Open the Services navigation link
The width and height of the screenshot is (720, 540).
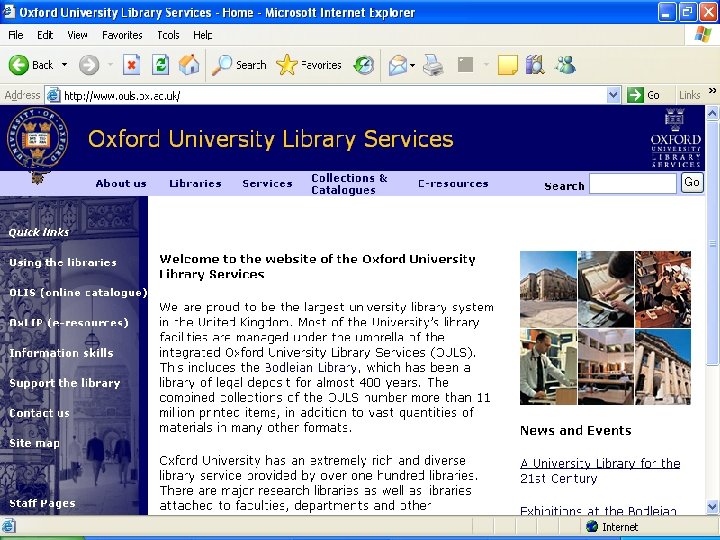tap(267, 184)
